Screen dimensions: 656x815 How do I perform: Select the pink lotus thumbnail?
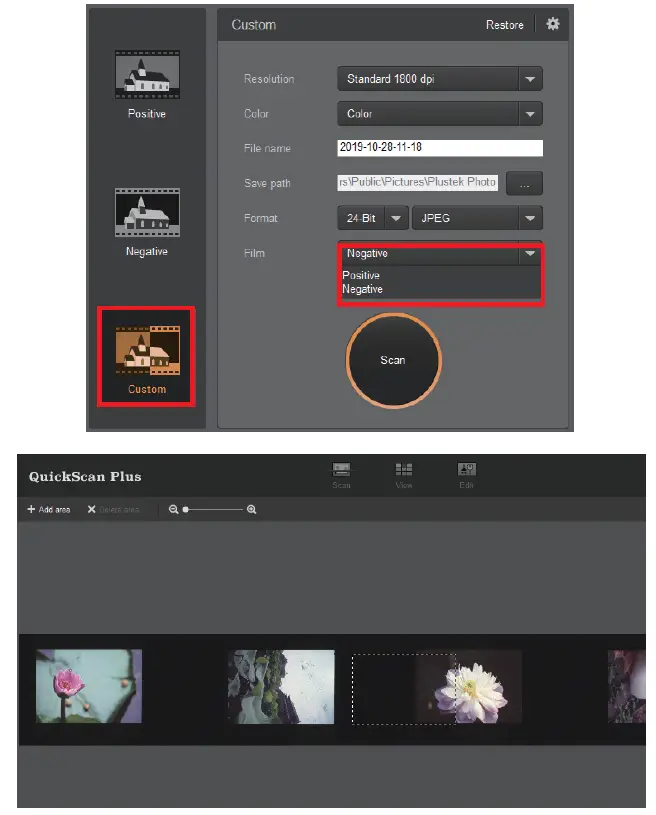pos(89,686)
